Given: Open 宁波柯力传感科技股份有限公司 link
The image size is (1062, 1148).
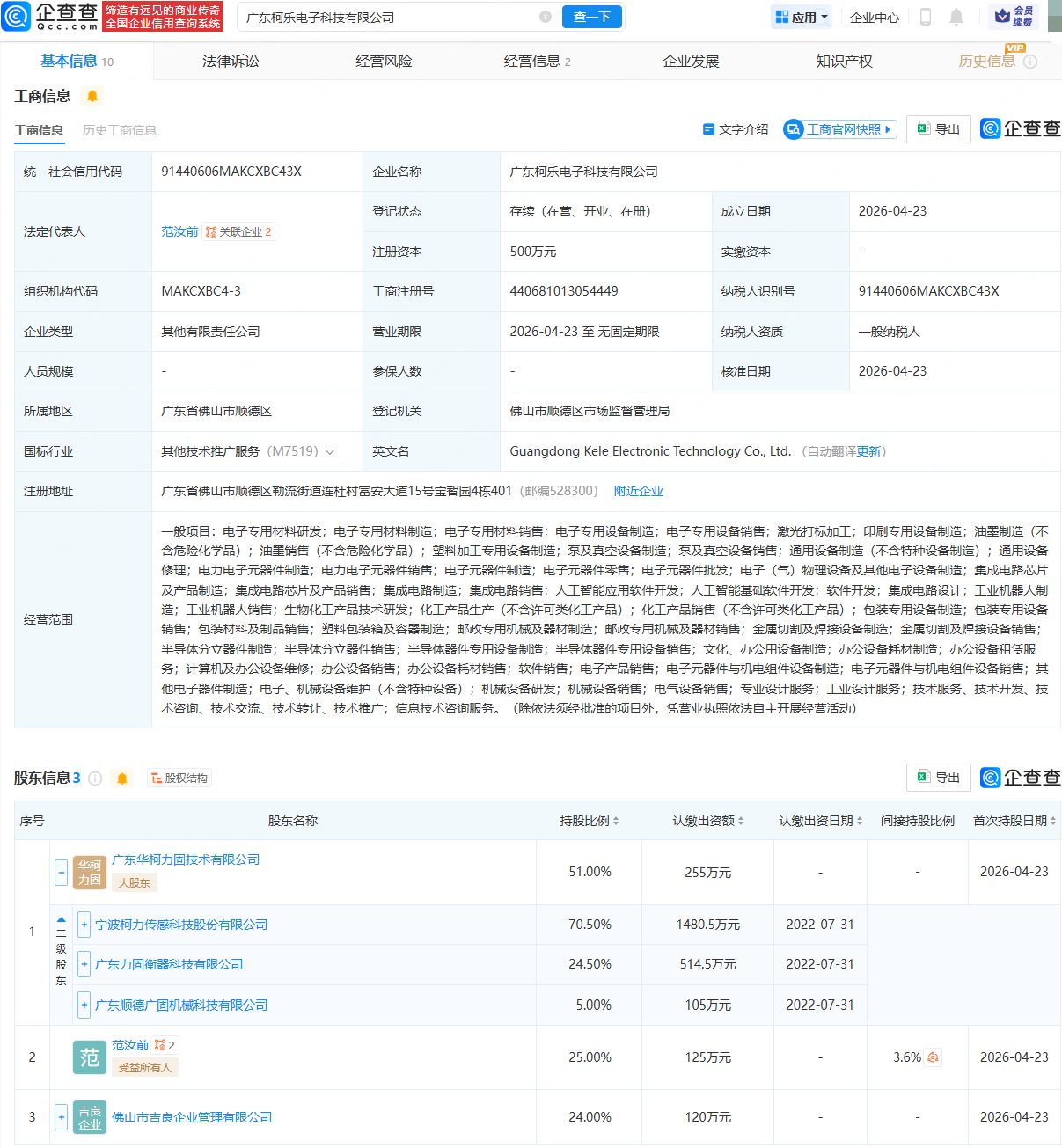Looking at the screenshot, I should (181, 925).
